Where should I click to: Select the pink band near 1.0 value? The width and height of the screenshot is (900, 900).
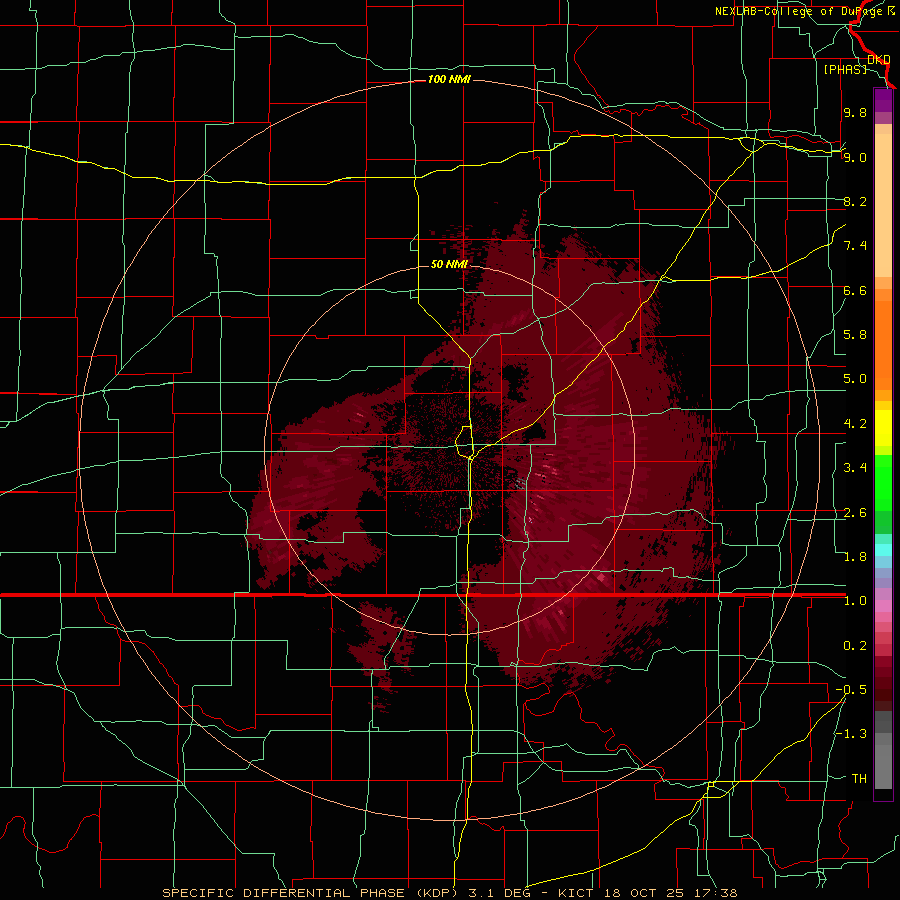pyautogui.click(x=883, y=606)
